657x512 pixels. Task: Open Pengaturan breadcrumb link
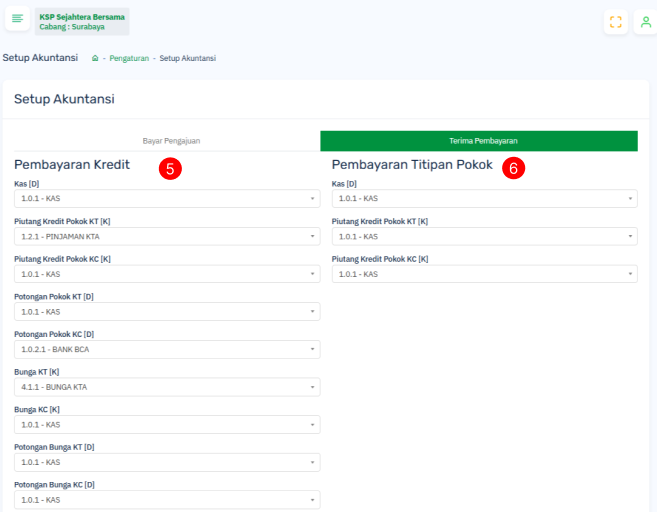click(129, 58)
